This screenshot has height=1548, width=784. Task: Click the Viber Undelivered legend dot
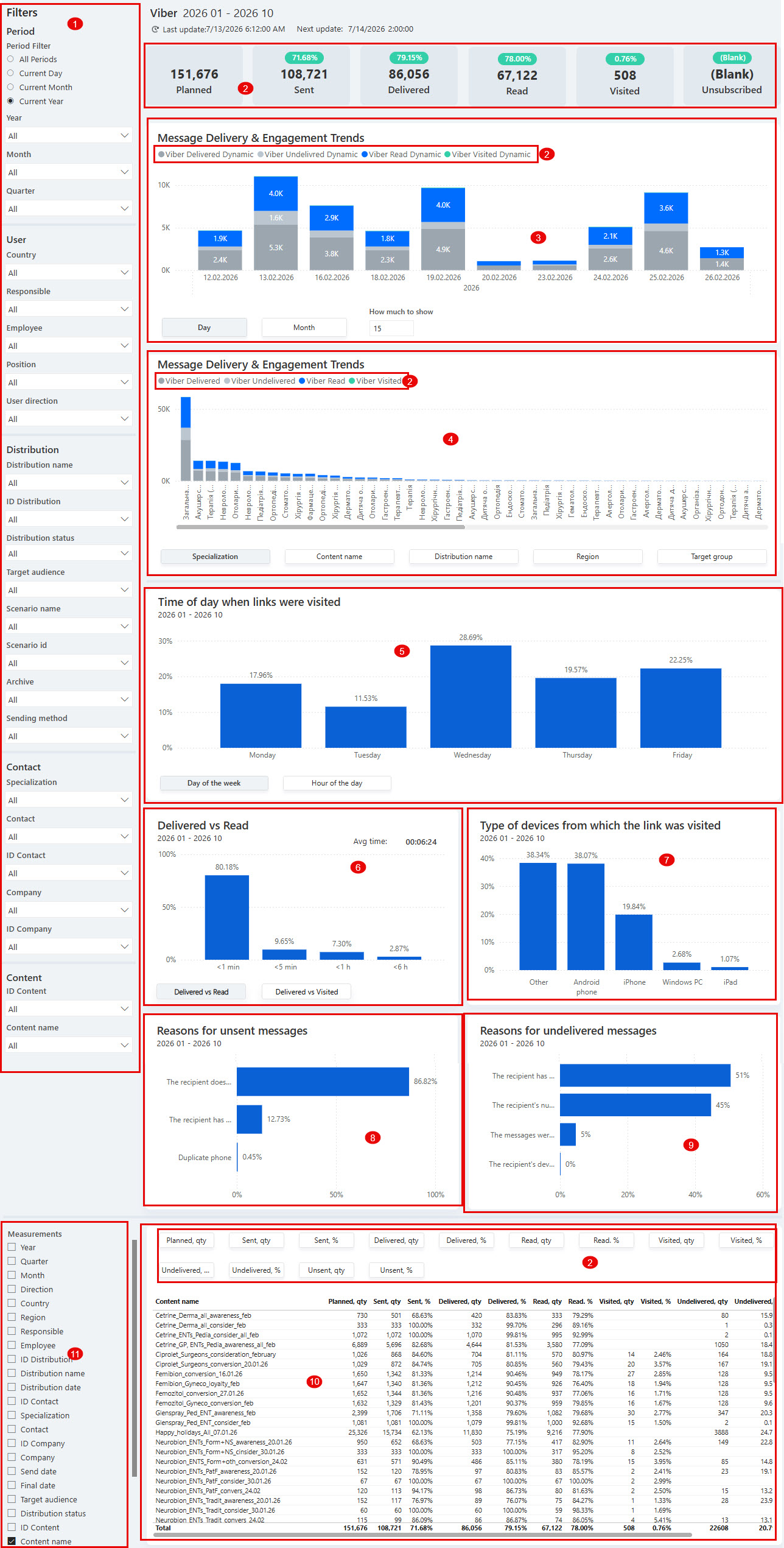[x=227, y=381]
